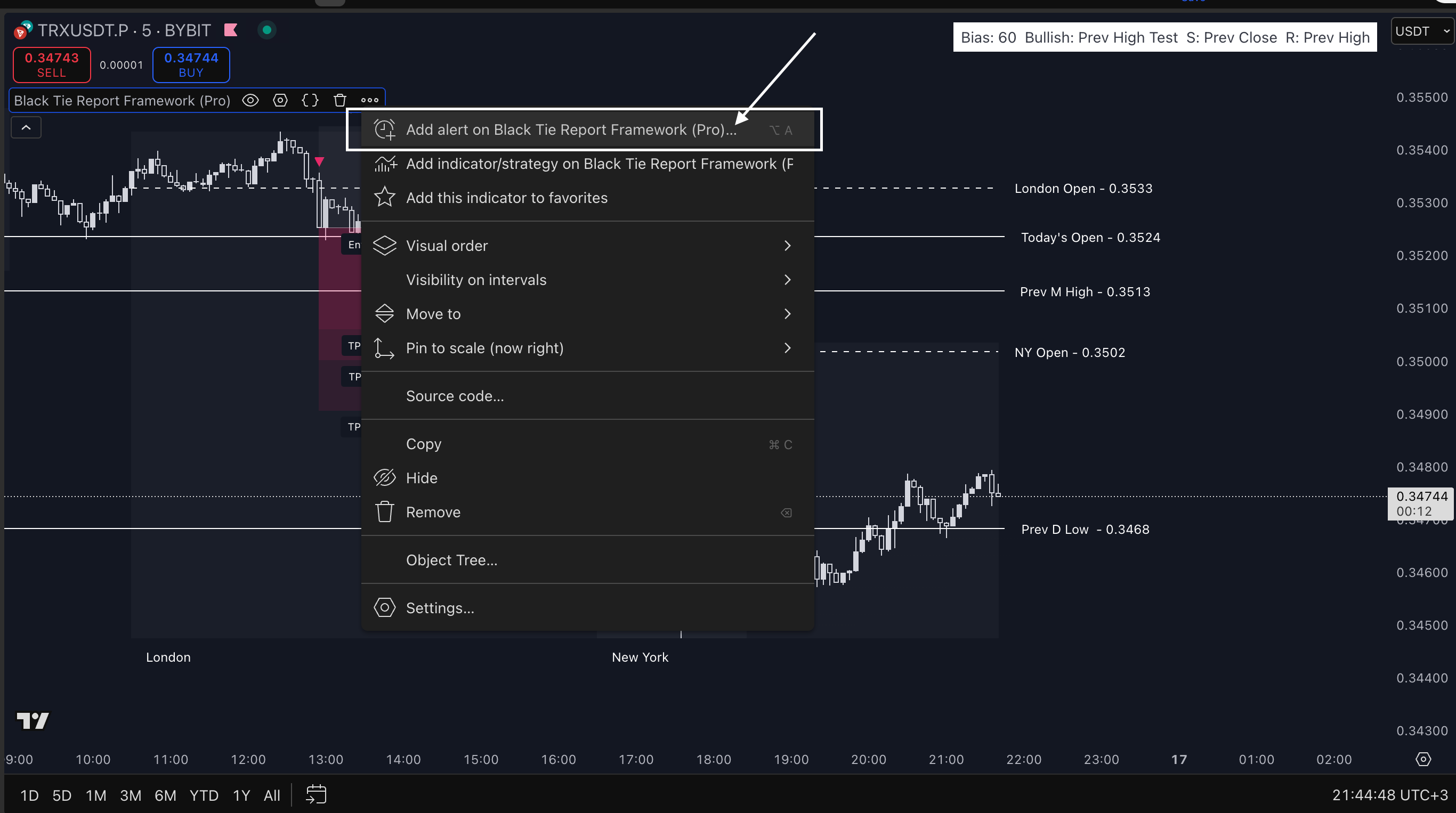This screenshot has height=813, width=1456.
Task: Click the clock 21:44:48 UTC+3 timezone
Action: click(1390, 795)
